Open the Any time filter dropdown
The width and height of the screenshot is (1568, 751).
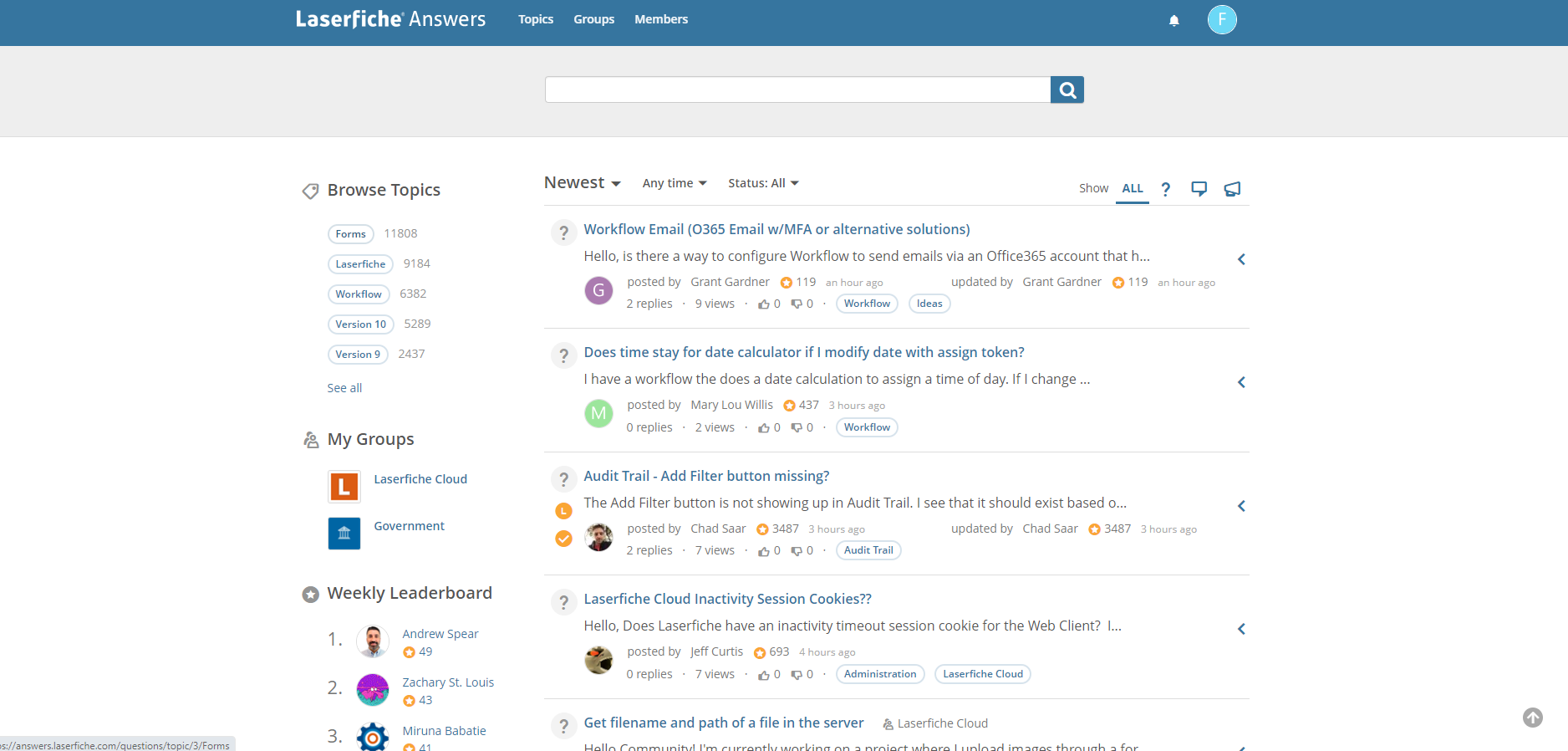(x=675, y=183)
